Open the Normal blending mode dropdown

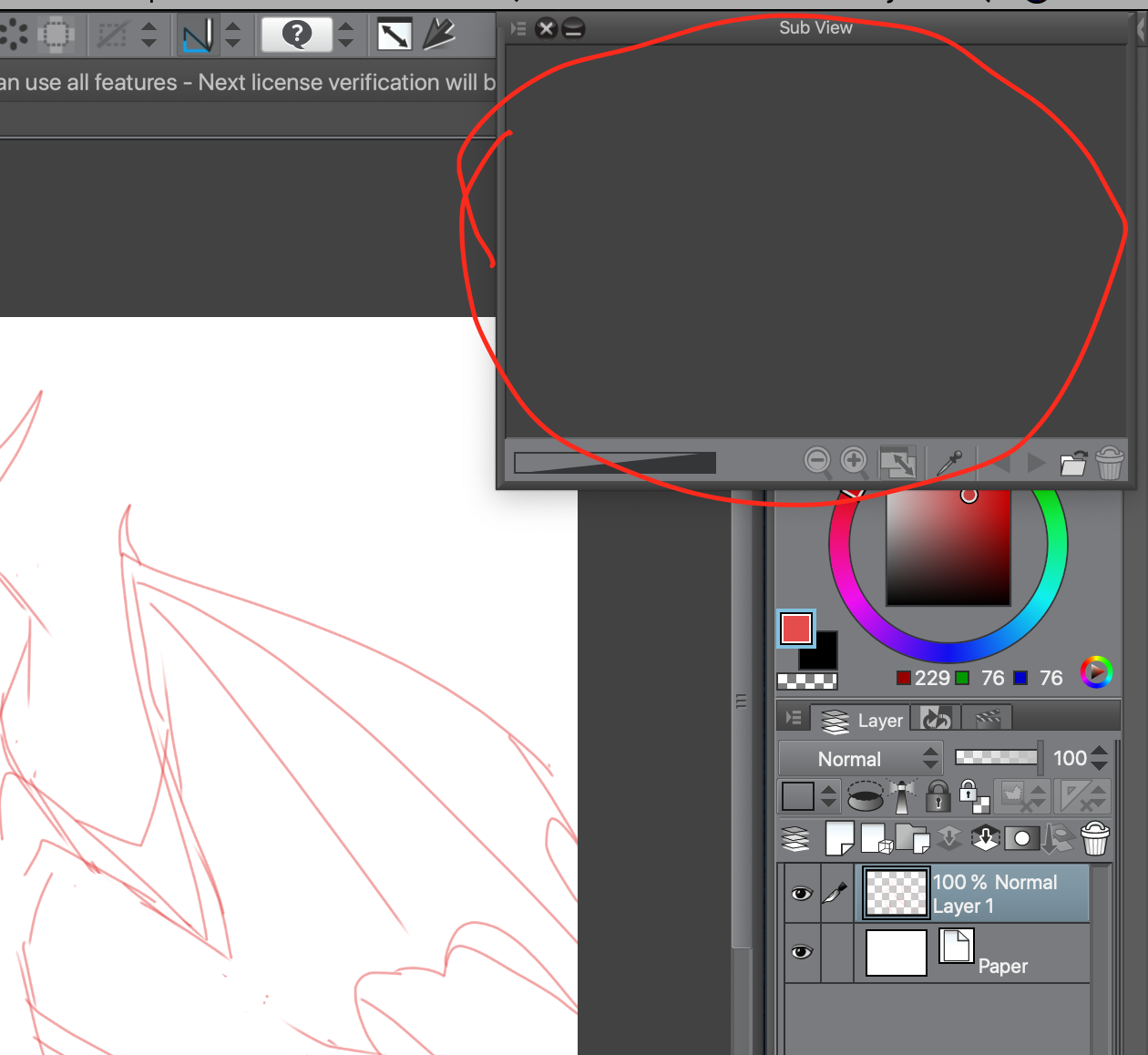(859, 758)
